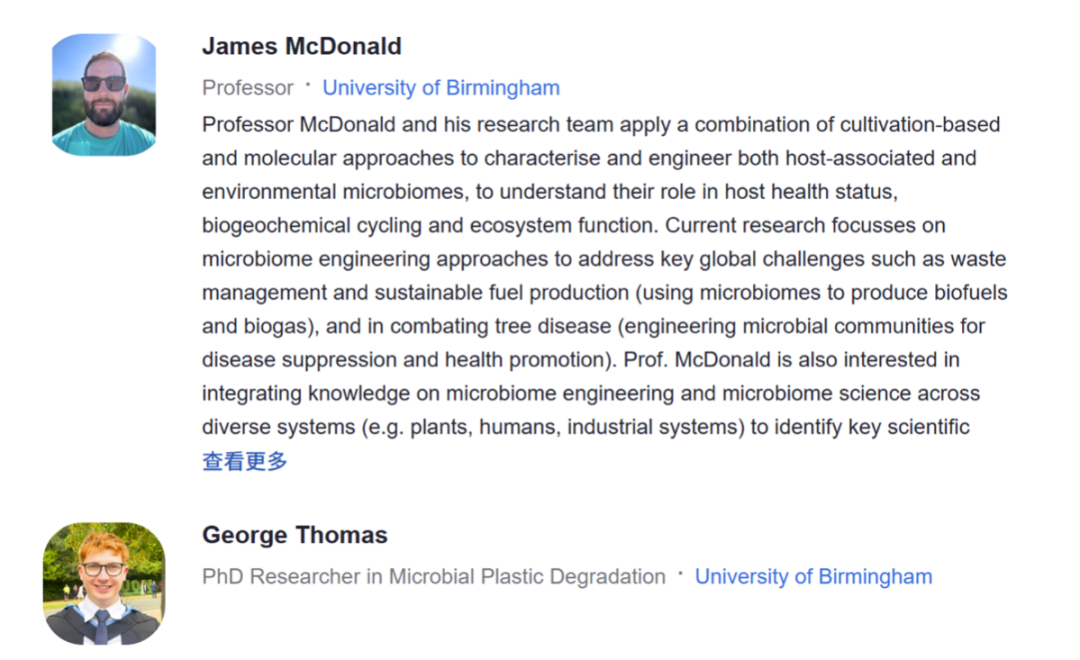1080x660 pixels.
Task: Click PhD Researcher in Microbial Plastic Degradation
Action: (434, 576)
